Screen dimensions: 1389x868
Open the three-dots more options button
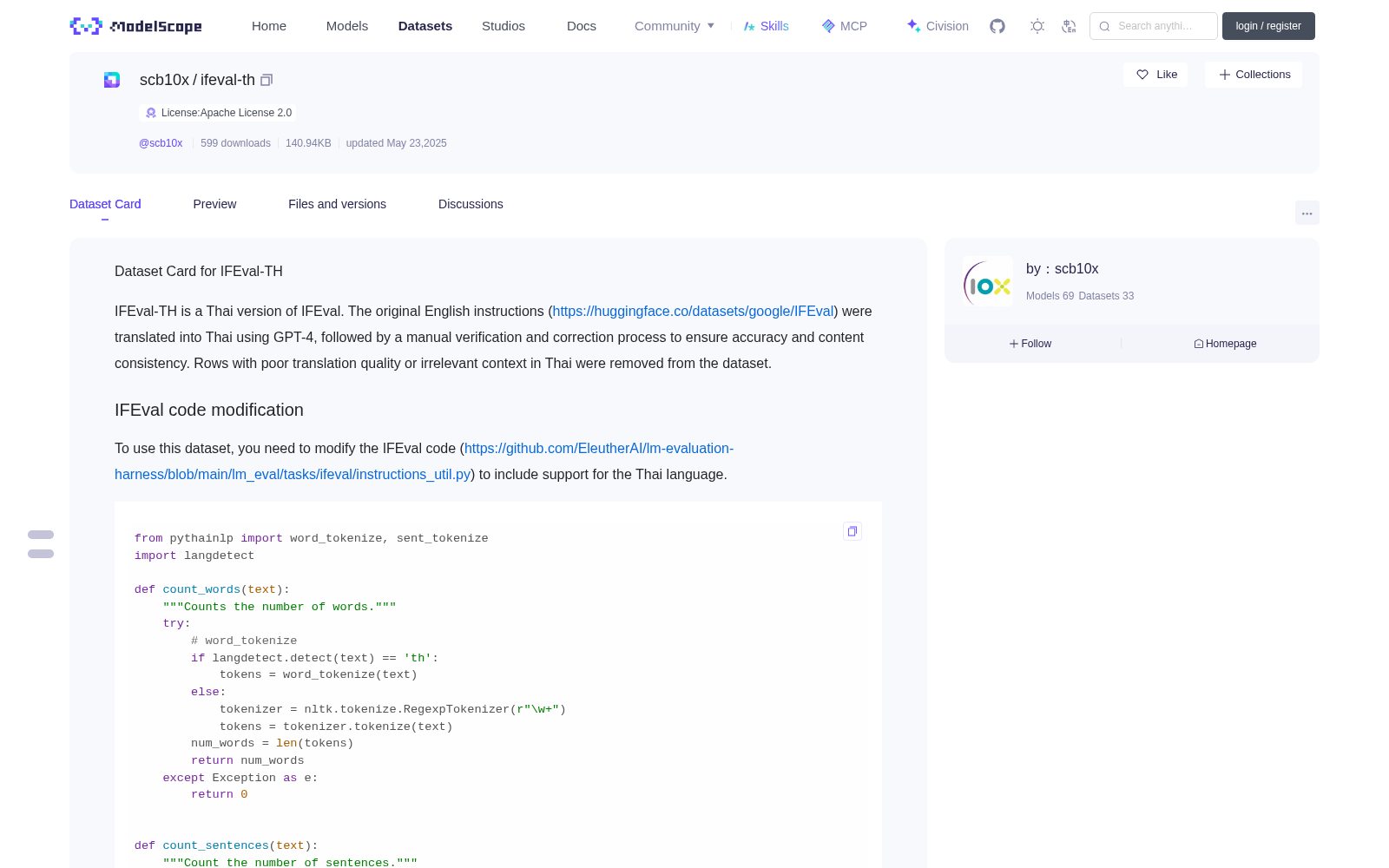point(1307,213)
